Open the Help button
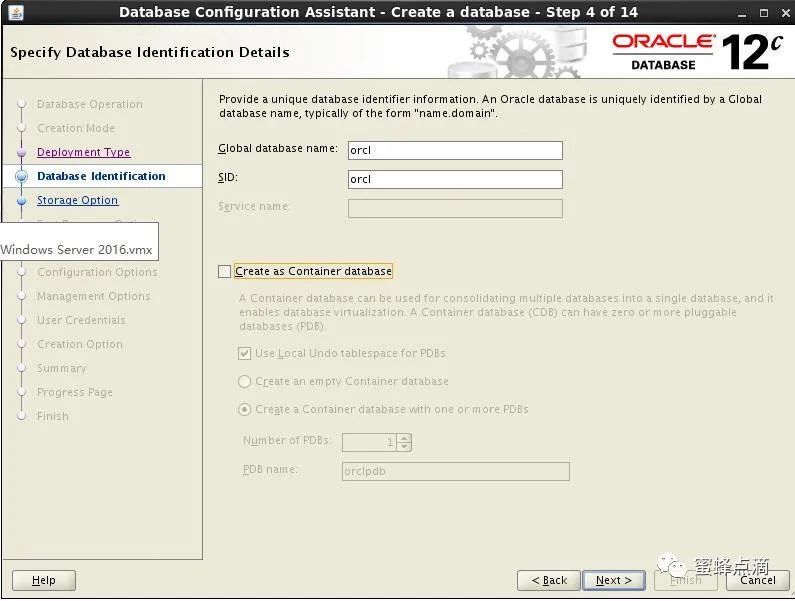The image size is (795, 601). tap(44, 580)
